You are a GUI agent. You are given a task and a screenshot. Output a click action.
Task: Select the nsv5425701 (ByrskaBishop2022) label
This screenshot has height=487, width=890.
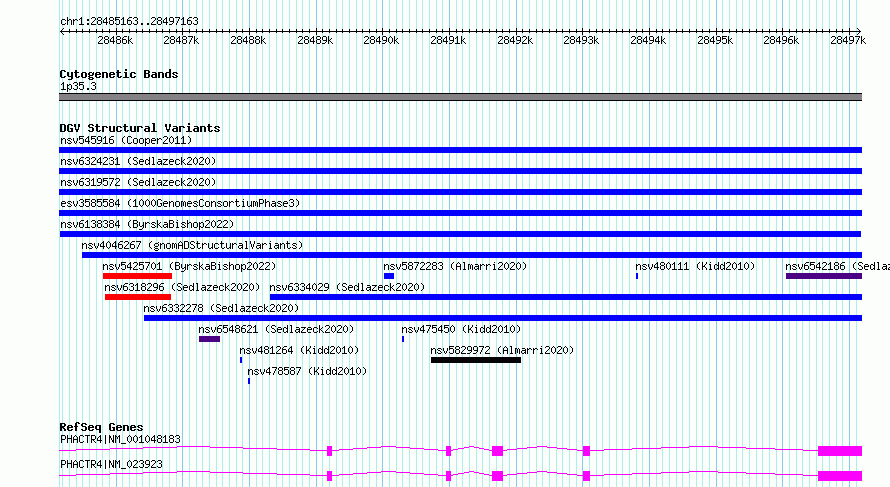(x=189, y=266)
